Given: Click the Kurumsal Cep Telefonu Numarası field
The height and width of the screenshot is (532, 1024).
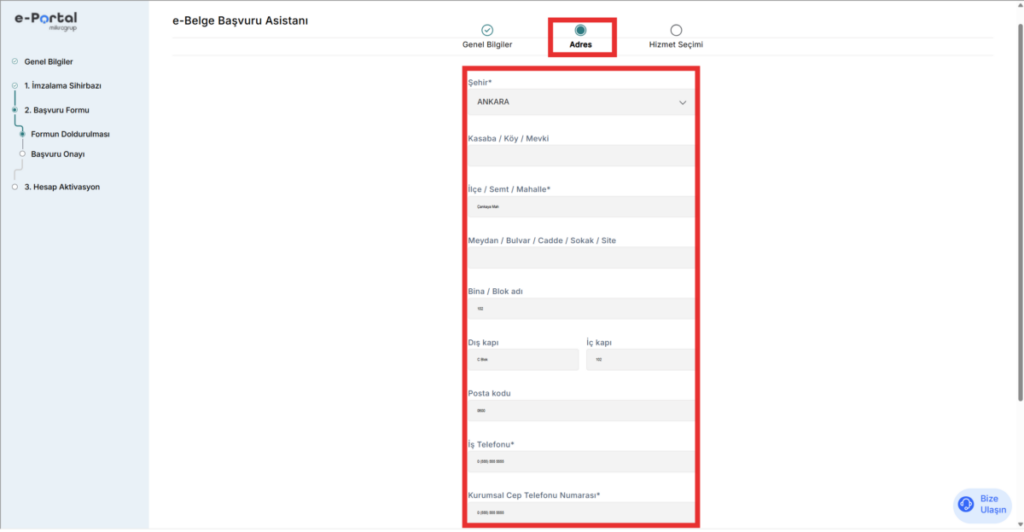Looking at the screenshot, I should tap(581, 512).
